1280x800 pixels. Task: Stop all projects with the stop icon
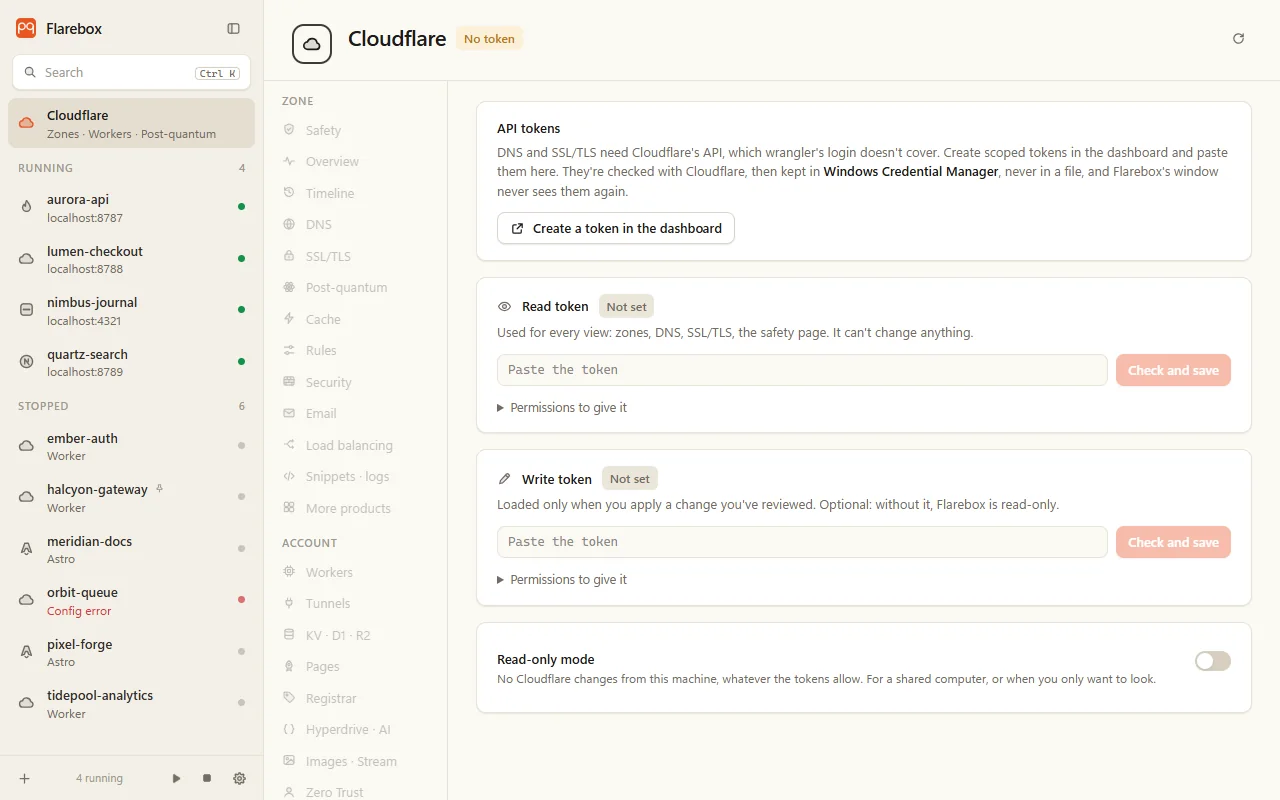pyautogui.click(x=207, y=778)
